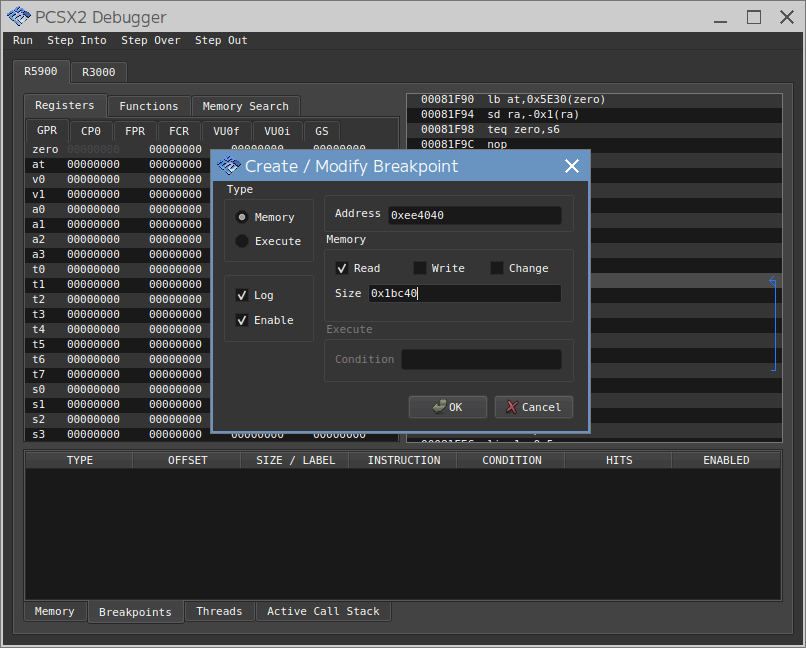Select the GPR register tab
Viewport: 806px width, 648px height.
point(47,131)
